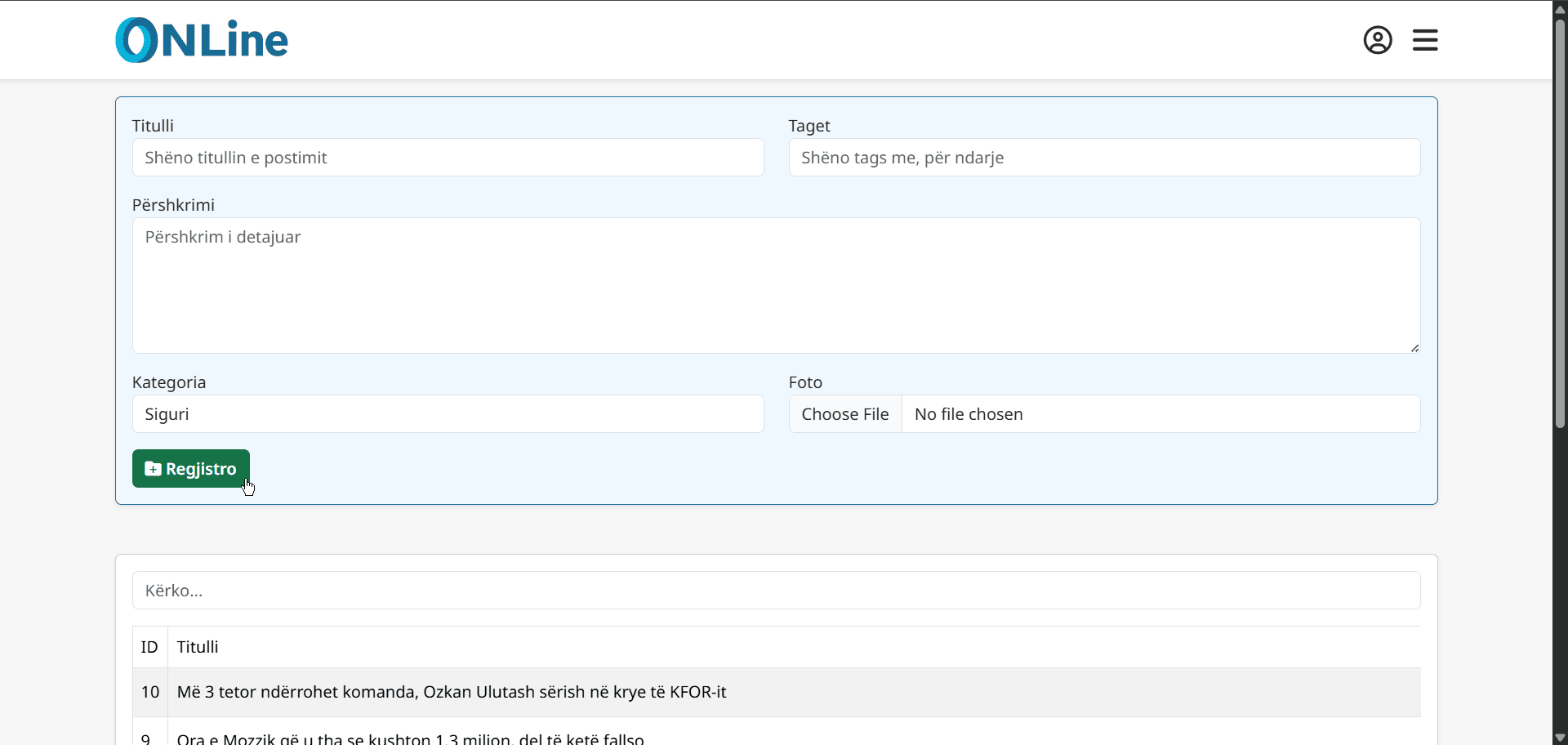
Task: Open the user profile icon
Action: point(1377,40)
